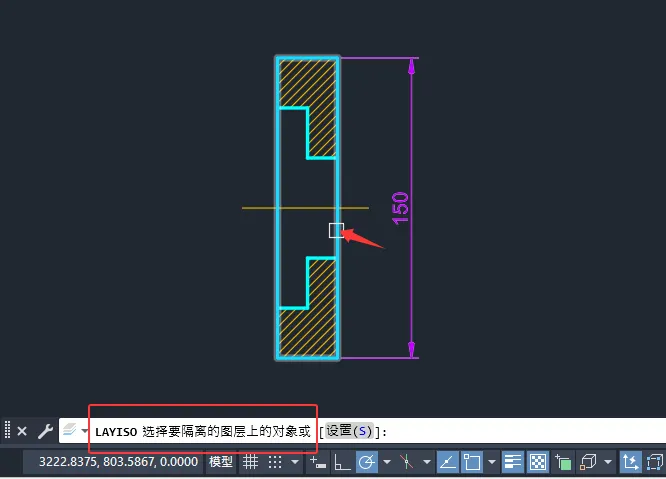Expand recent commands dropdown arrow
The image size is (666, 479).
click(x=84, y=431)
